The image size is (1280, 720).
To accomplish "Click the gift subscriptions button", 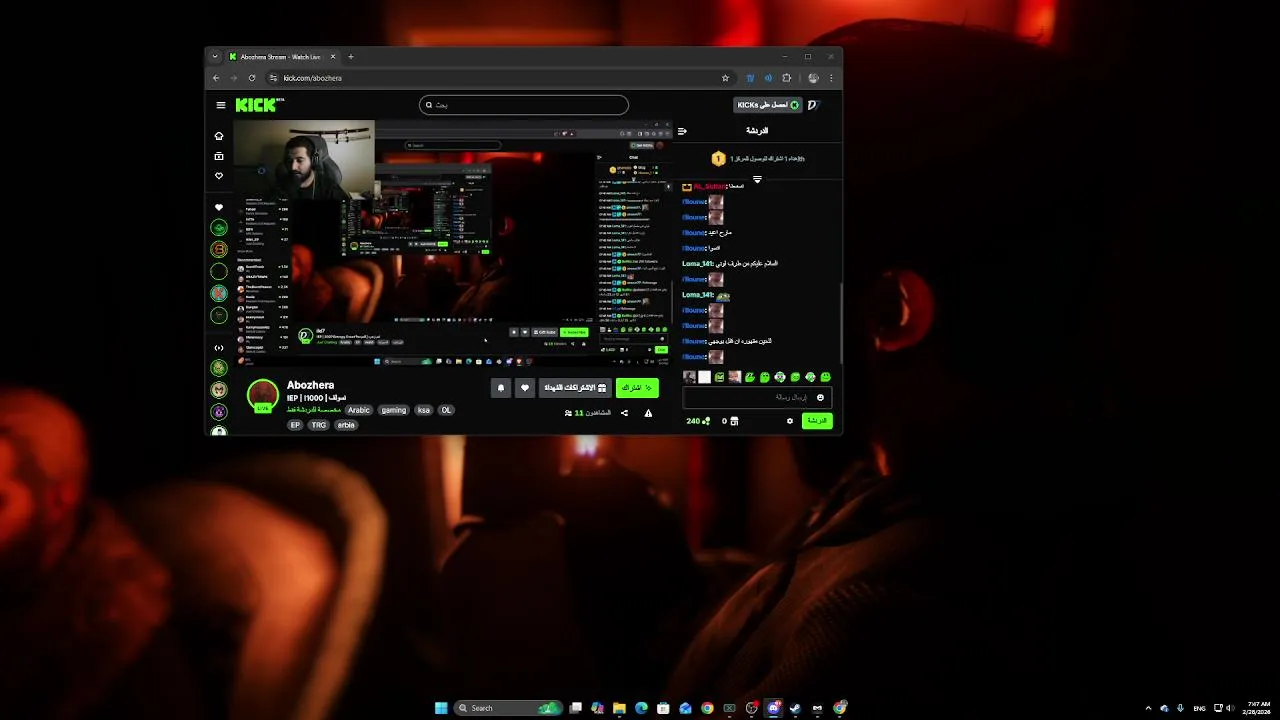I will pos(575,388).
